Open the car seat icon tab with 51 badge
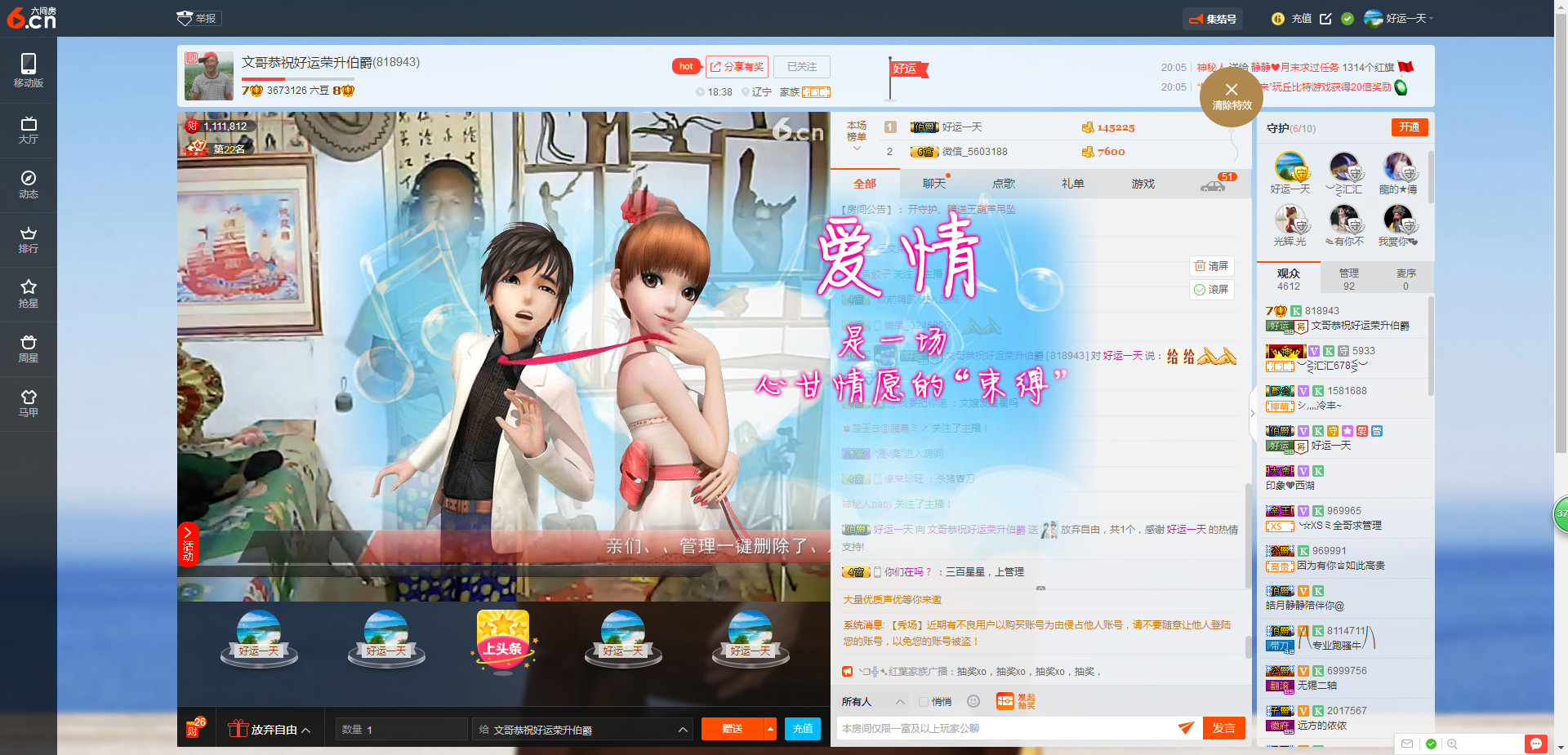 tap(1215, 184)
